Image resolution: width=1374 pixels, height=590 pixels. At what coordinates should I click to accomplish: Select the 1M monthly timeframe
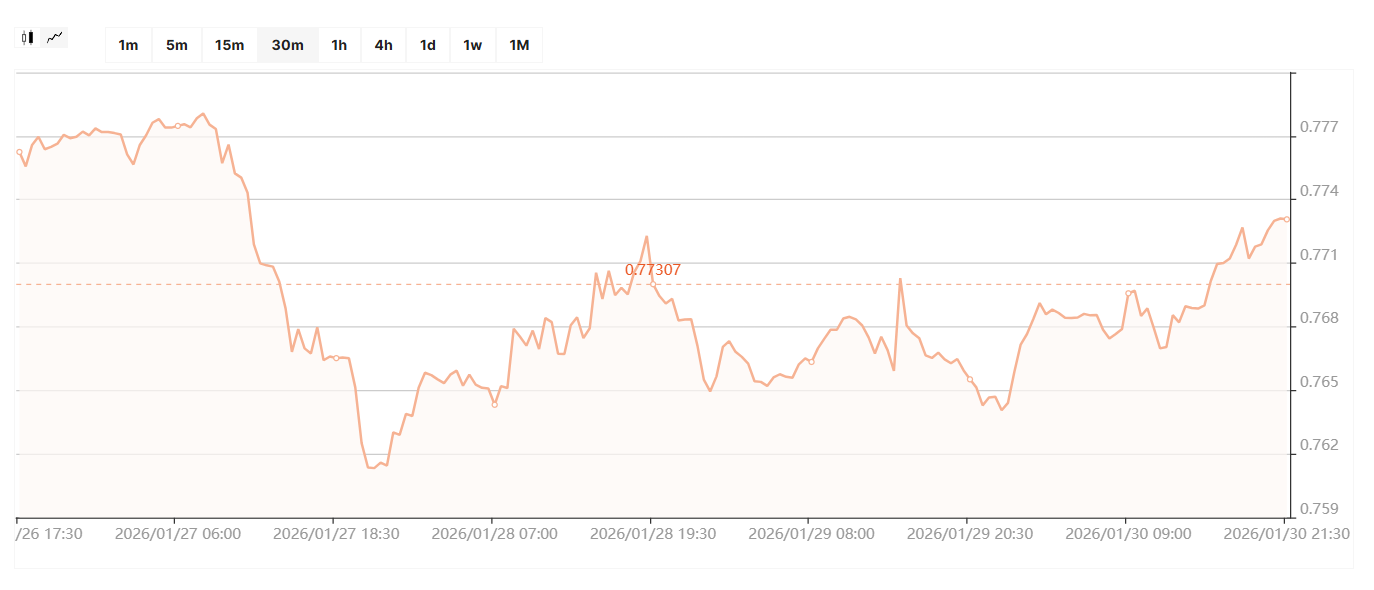click(519, 45)
